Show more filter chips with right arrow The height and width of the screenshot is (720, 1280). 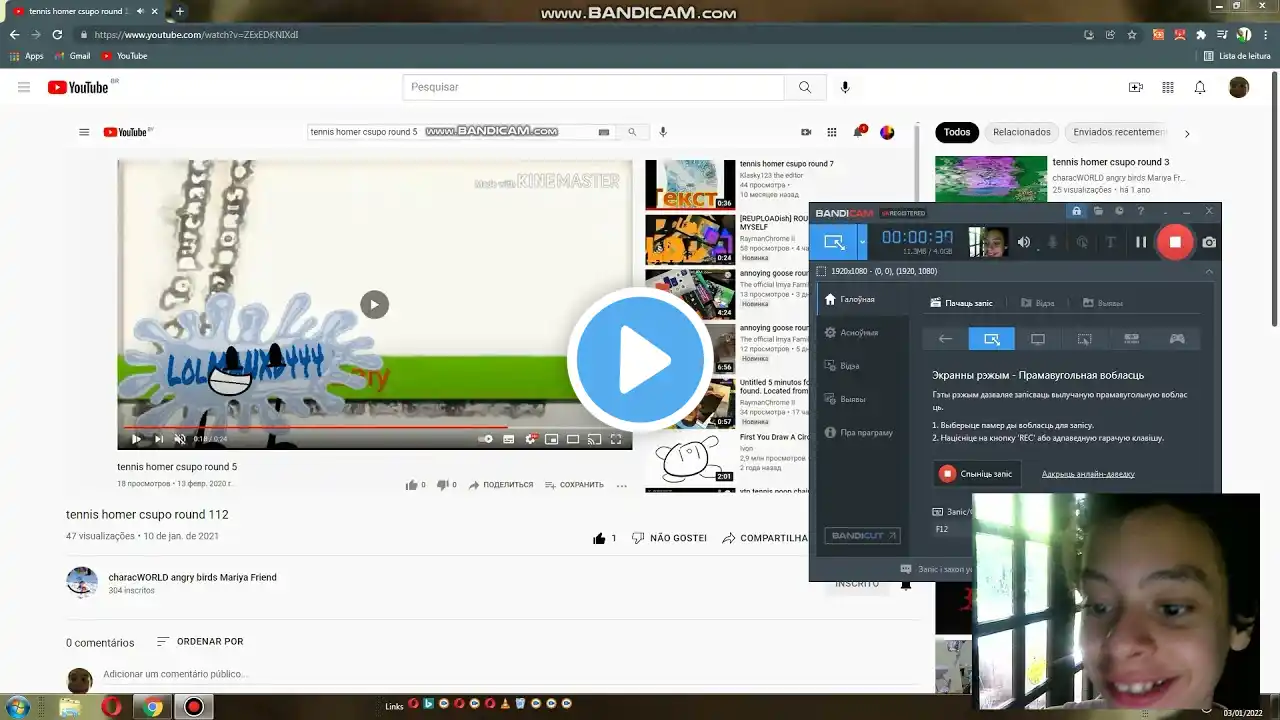click(1187, 132)
